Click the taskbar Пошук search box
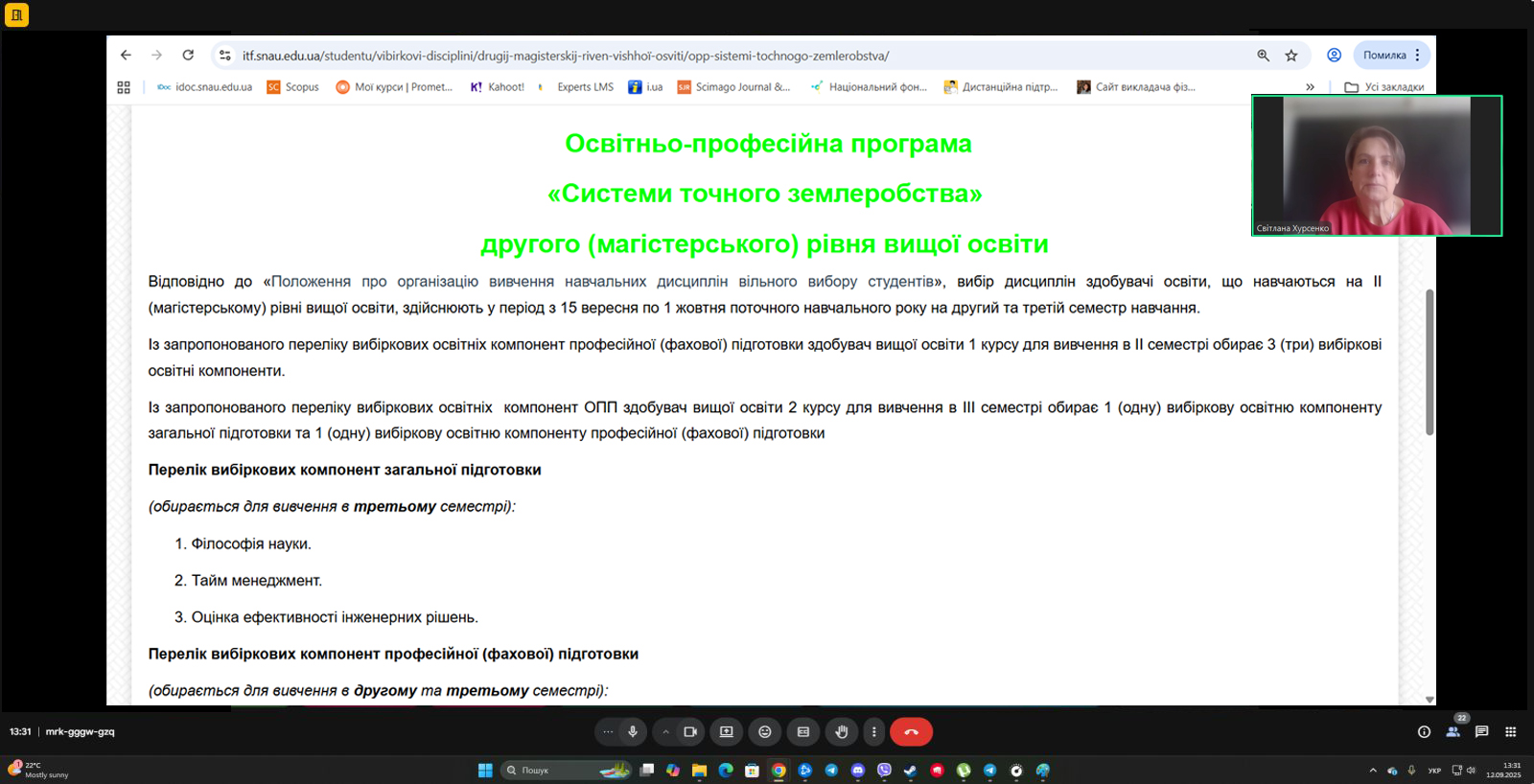This screenshot has width=1534, height=784. (x=567, y=771)
